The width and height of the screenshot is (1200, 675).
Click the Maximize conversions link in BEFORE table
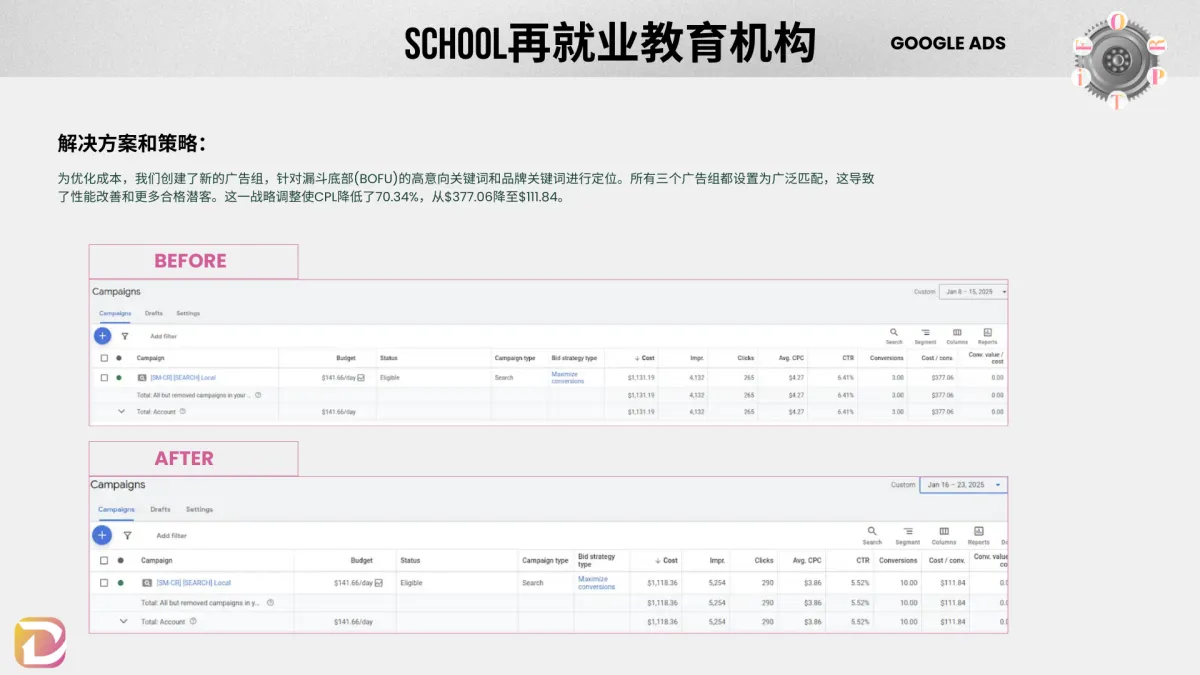[567, 378]
